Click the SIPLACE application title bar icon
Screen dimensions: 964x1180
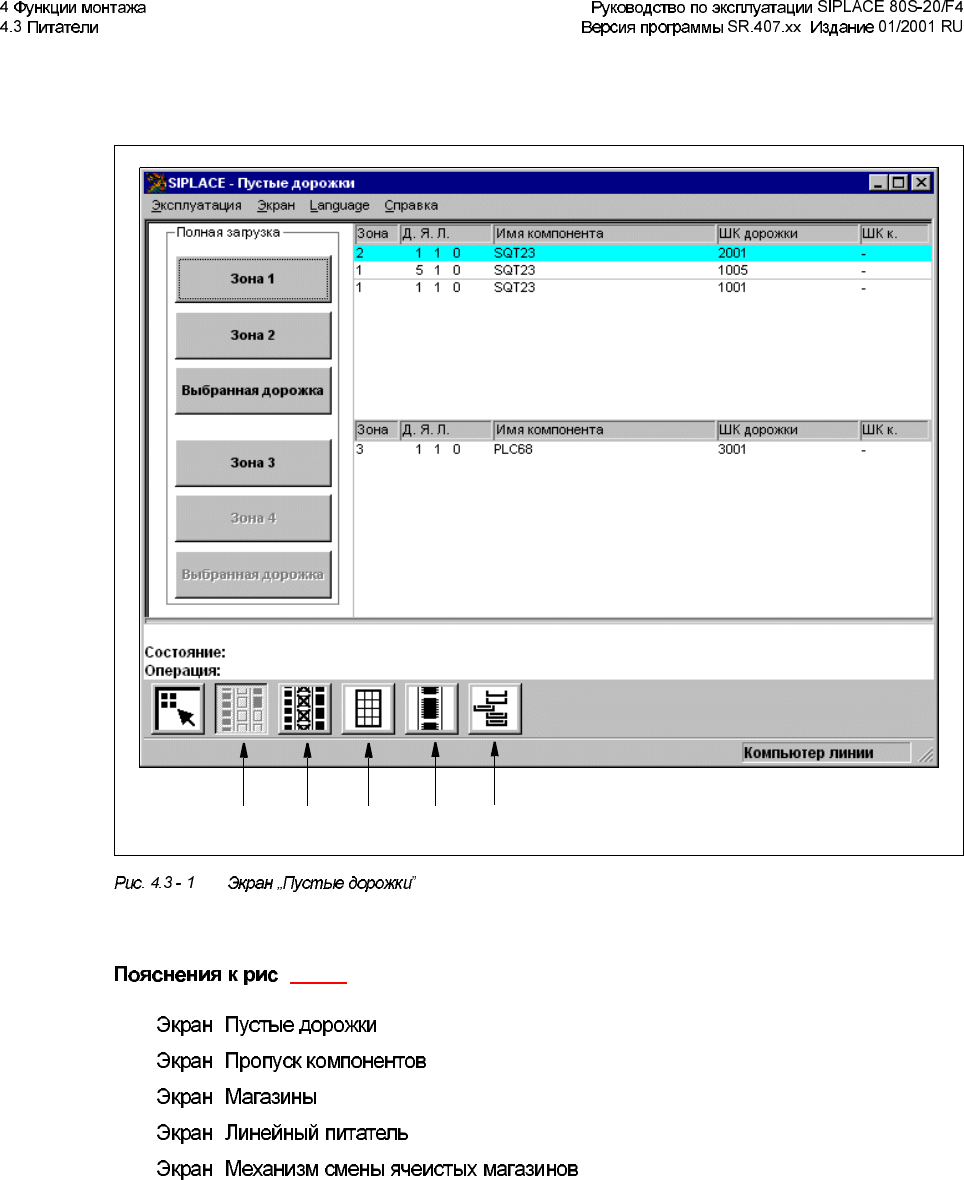pos(156,182)
